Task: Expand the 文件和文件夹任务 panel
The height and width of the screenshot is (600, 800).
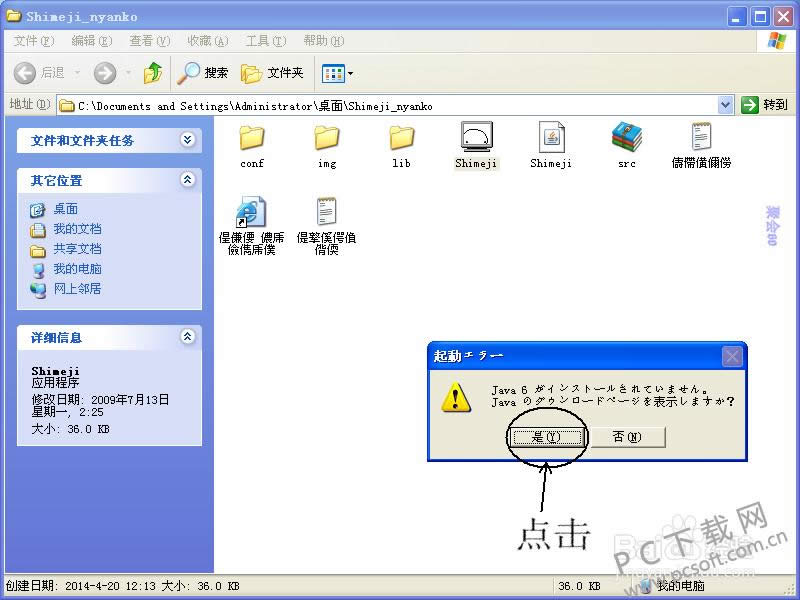Action: tap(187, 140)
